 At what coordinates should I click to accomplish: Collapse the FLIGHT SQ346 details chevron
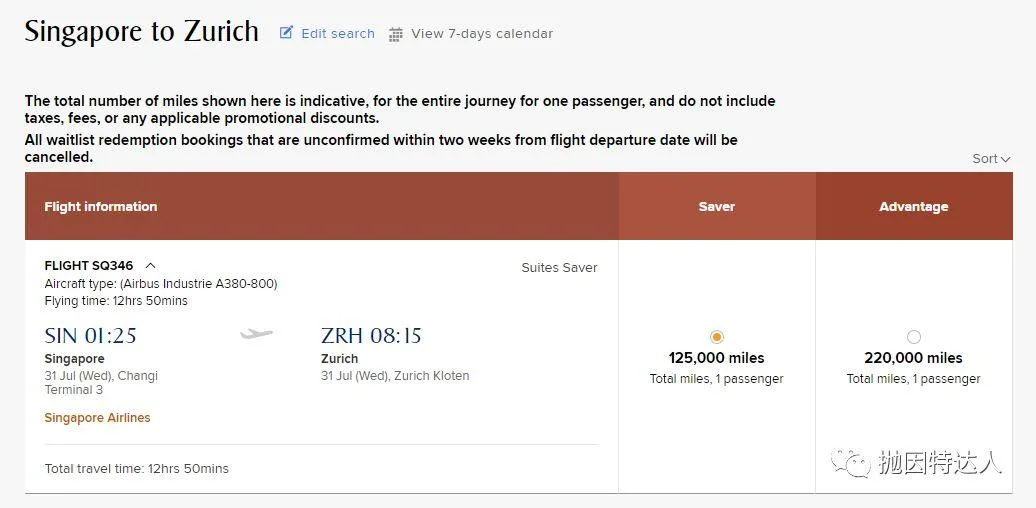click(x=151, y=266)
